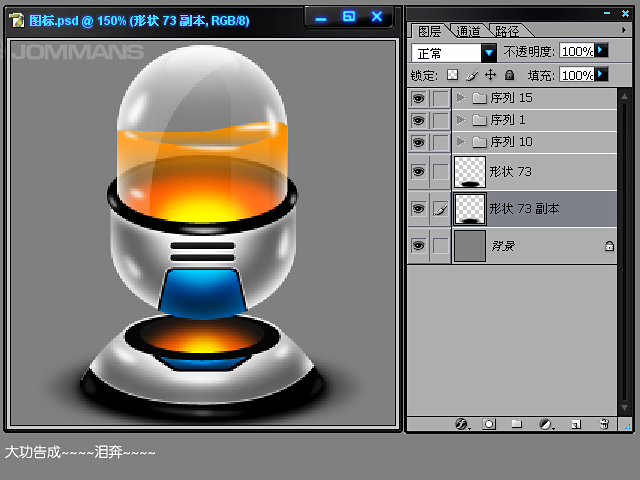Screen dimensions: 640x480
Task: Open the blend mode dropdown 正常
Action: click(x=489, y=52)
